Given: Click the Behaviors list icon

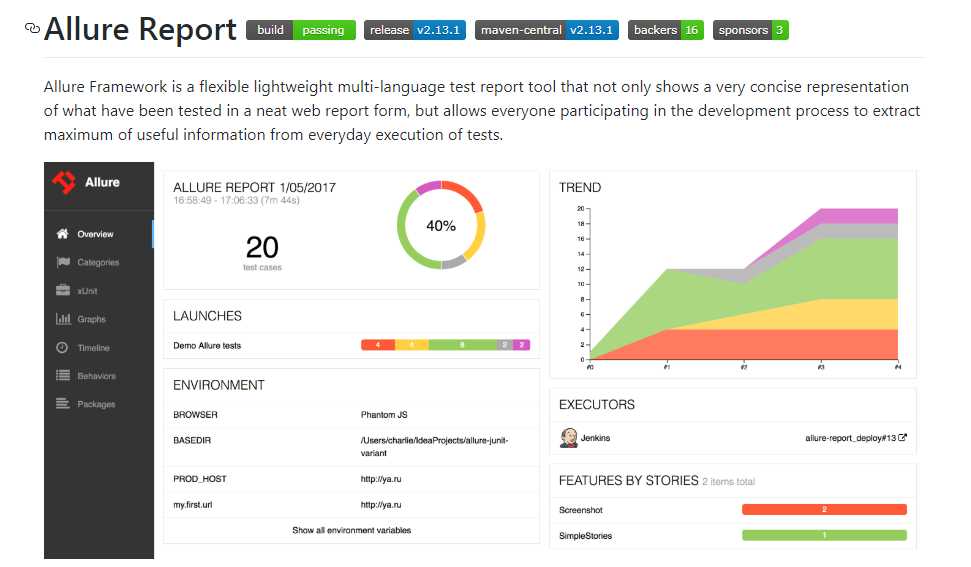Looking at the screenshot, I should 63,375.
